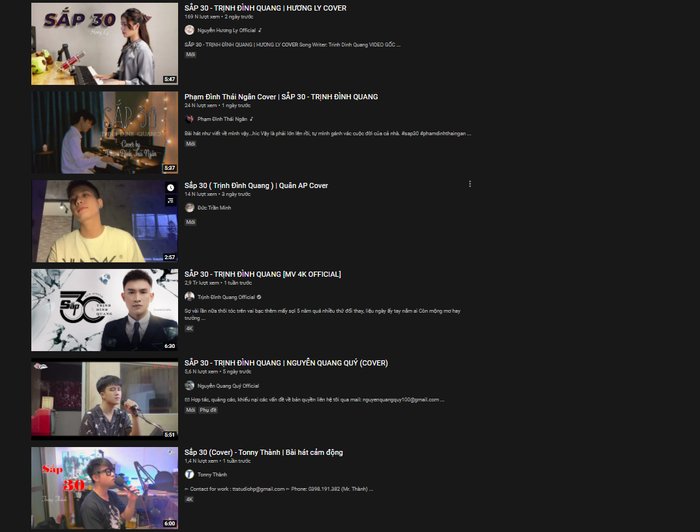Click Trịnh Đình Quang Official channel avatar

pos(189,296)
